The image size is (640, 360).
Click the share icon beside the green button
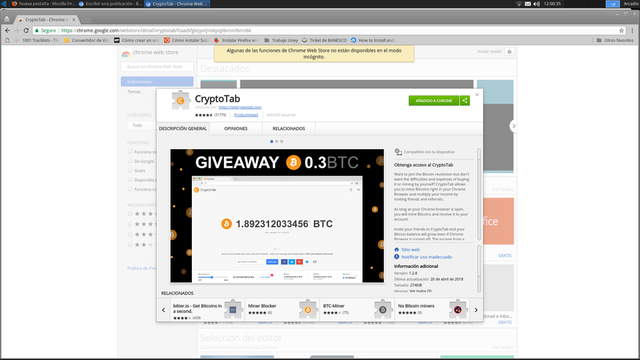click(464, 100)
